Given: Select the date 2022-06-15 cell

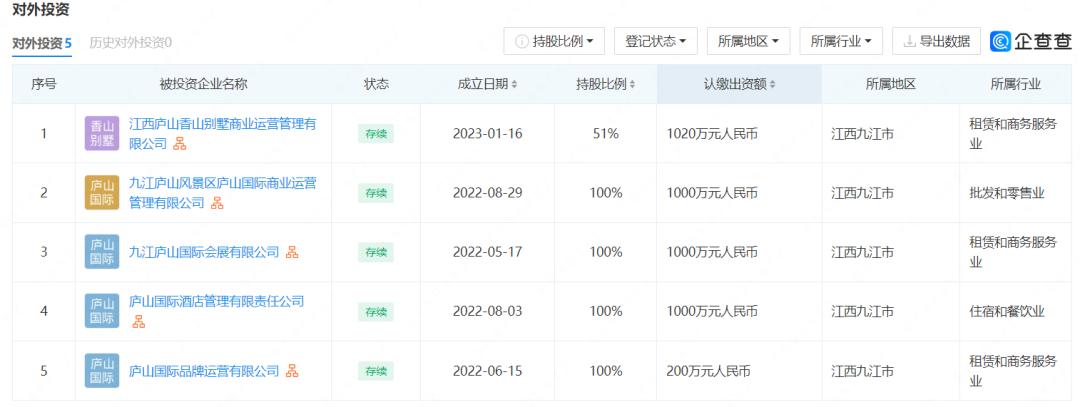Looking at the screenshot, I should (x=488, y=371).
